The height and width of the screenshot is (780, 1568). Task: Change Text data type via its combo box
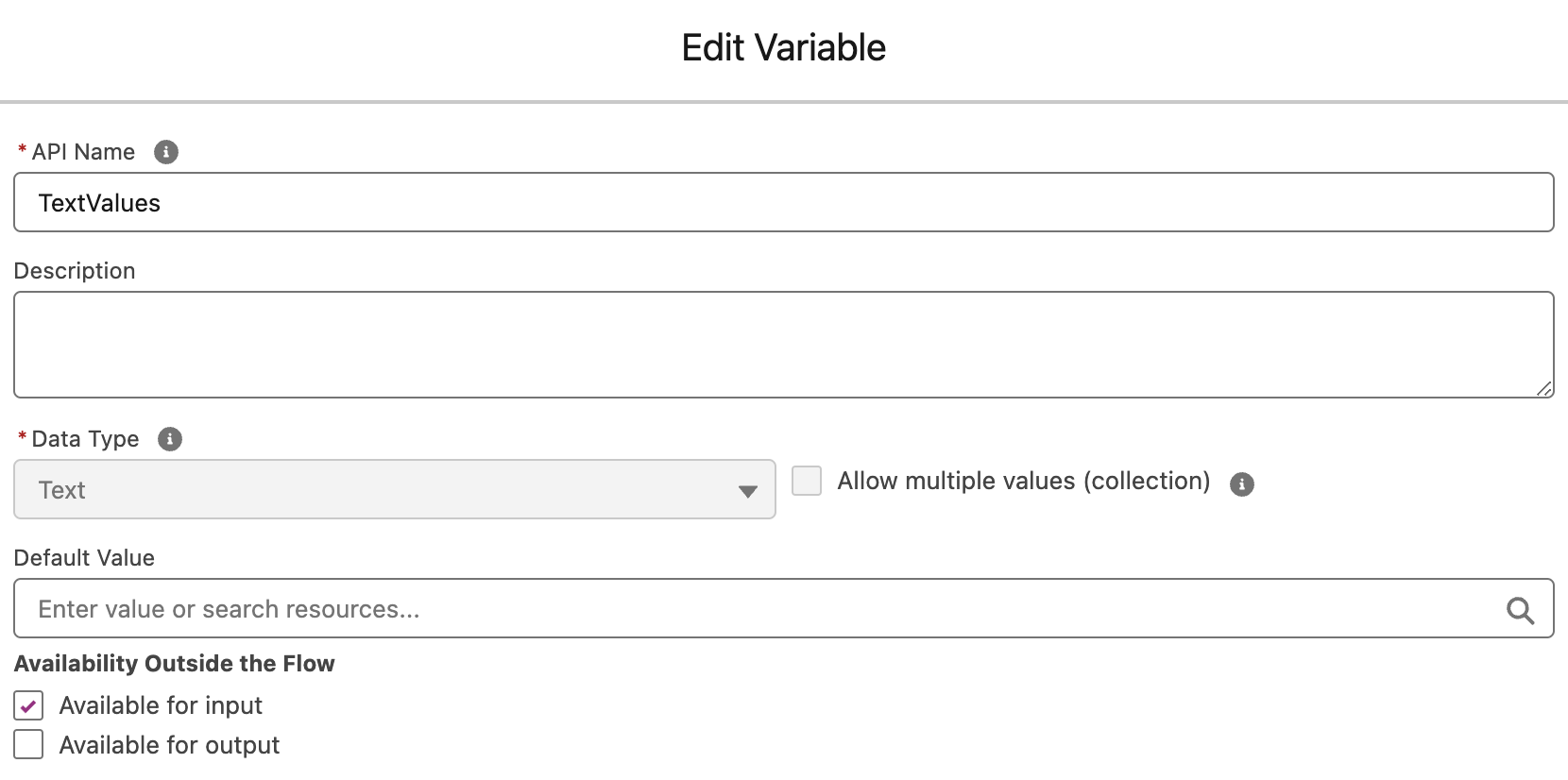coord(395,490)
